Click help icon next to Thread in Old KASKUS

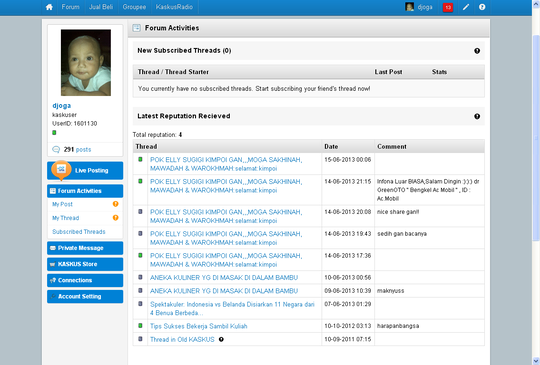click(x=221, y=340)
